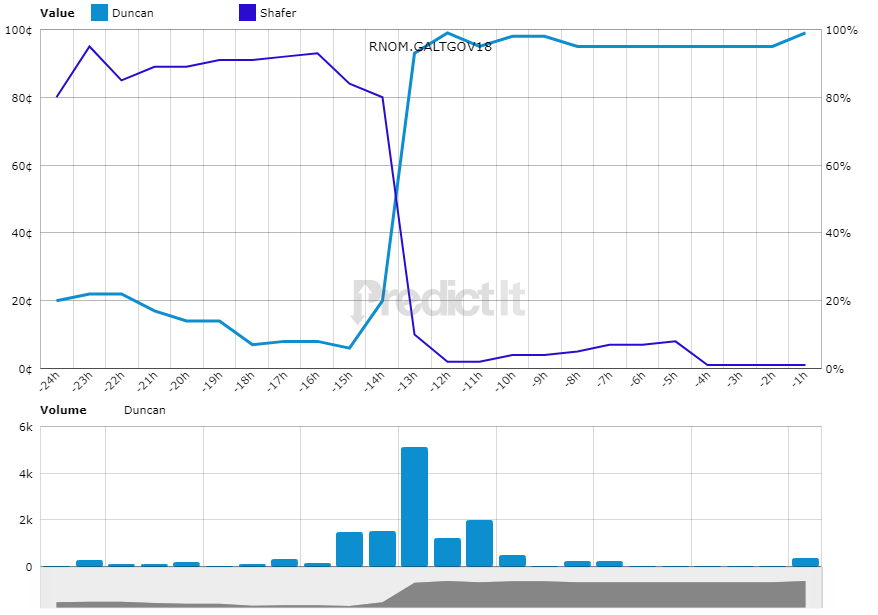
Task: Click the purple Shafer legend color swatch
Action: click(248, 13)
